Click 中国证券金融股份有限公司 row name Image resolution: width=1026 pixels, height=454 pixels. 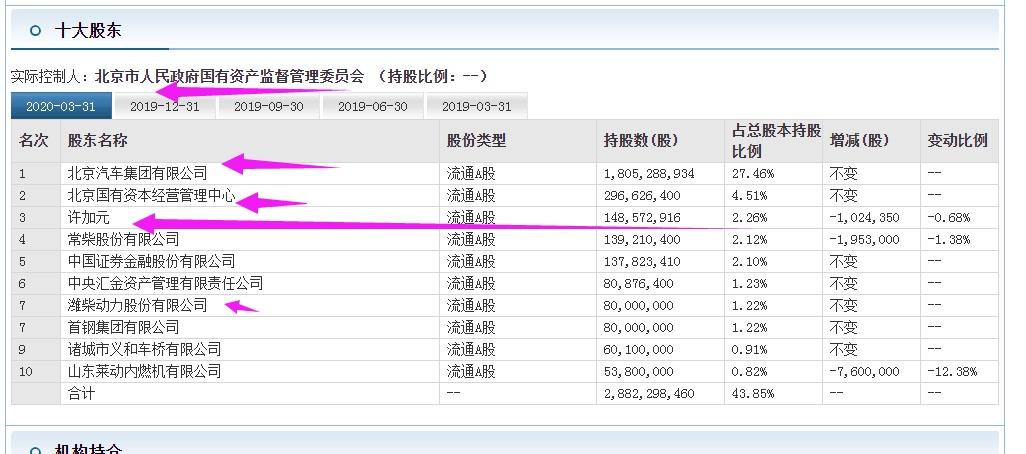(x=151, y=262)
